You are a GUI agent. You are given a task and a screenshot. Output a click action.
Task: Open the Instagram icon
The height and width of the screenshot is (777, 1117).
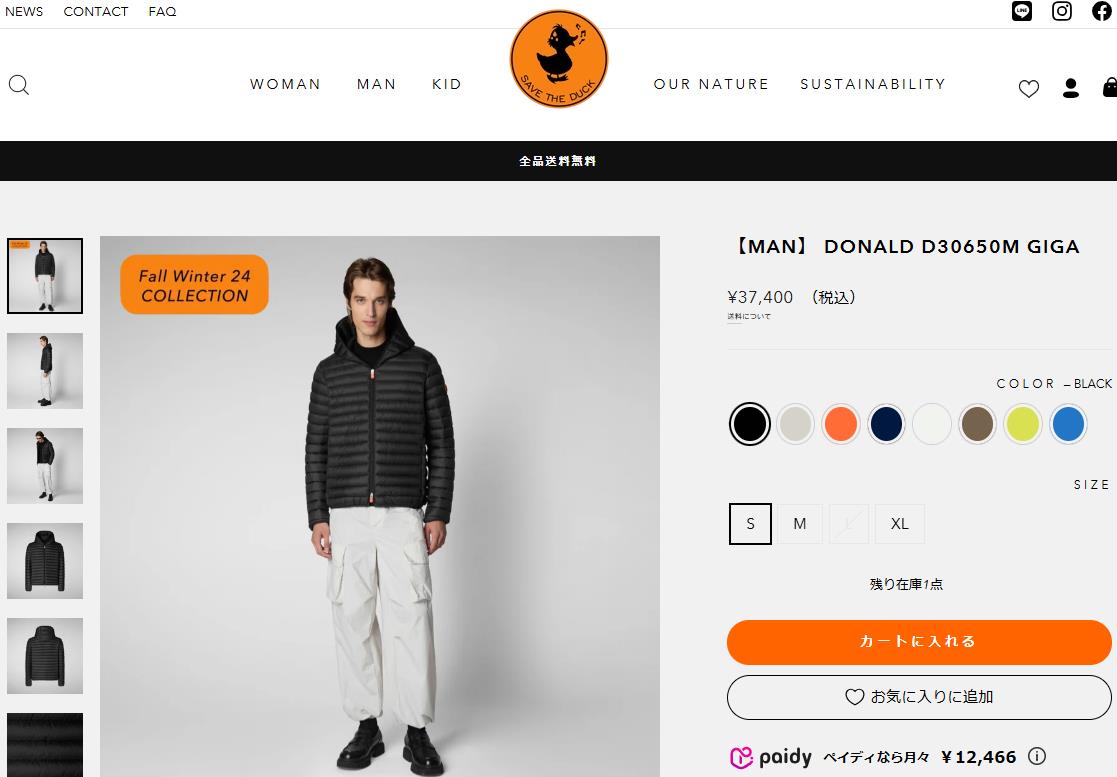pos(1061,11)
